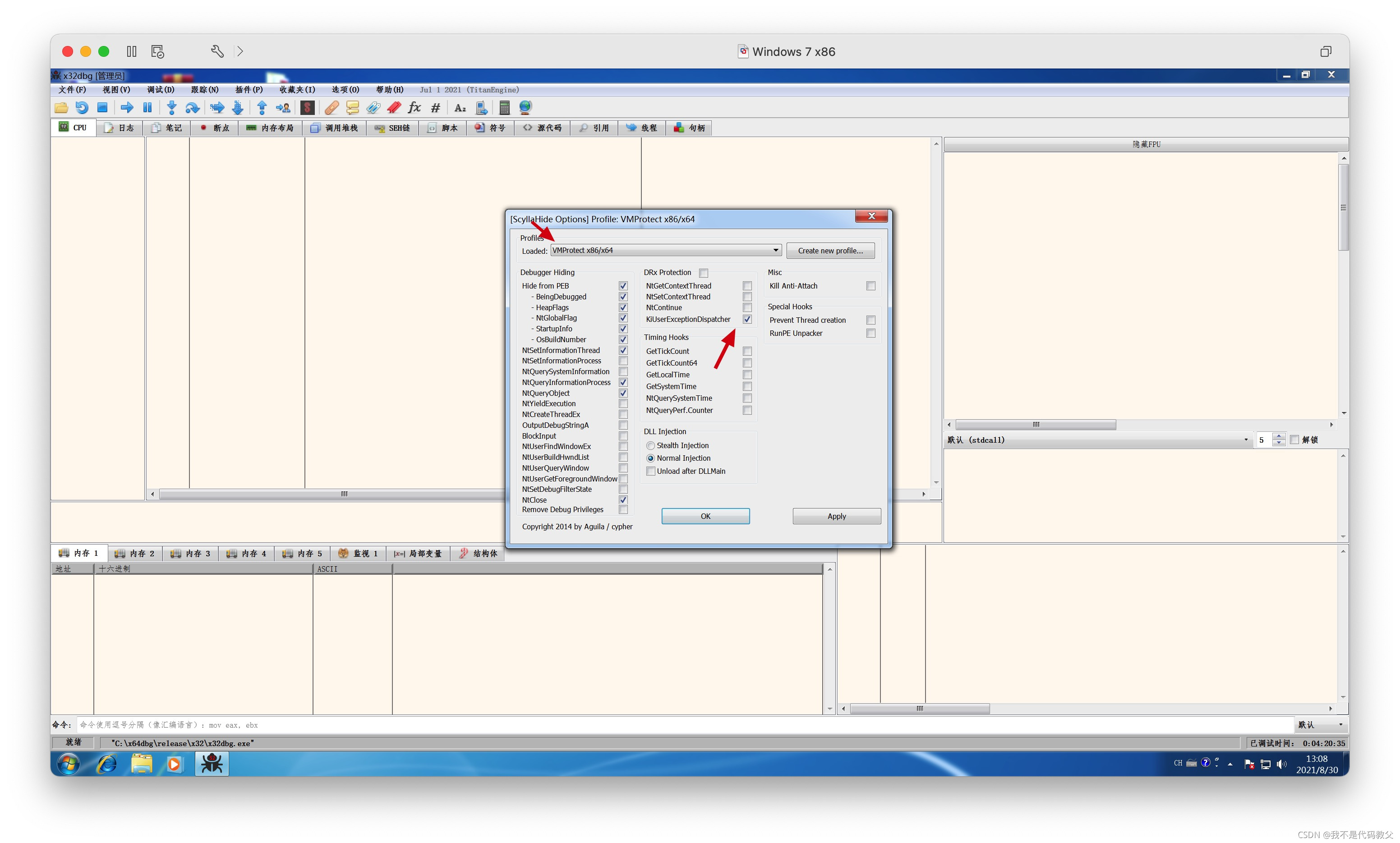Click the restart debuggee toolbar icon
This screenshot has width=1400, height=843.
82,107
